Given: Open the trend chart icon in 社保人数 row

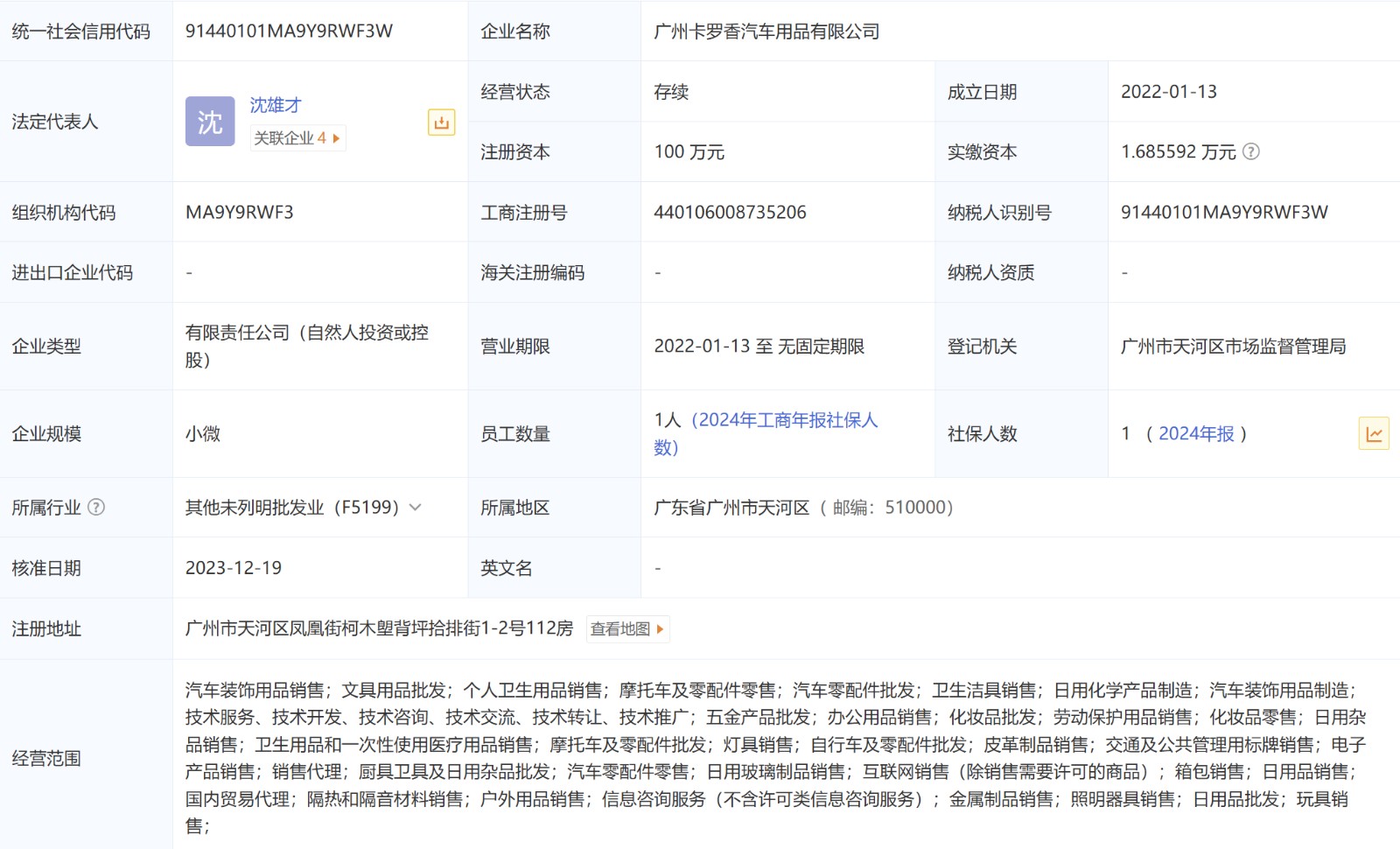Looking at the screenshot, I should 1373,434.
